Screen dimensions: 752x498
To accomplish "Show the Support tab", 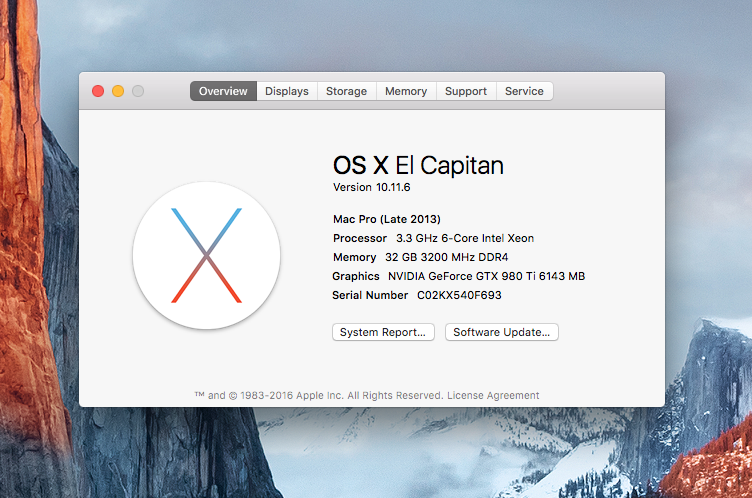I will (466, 91).
